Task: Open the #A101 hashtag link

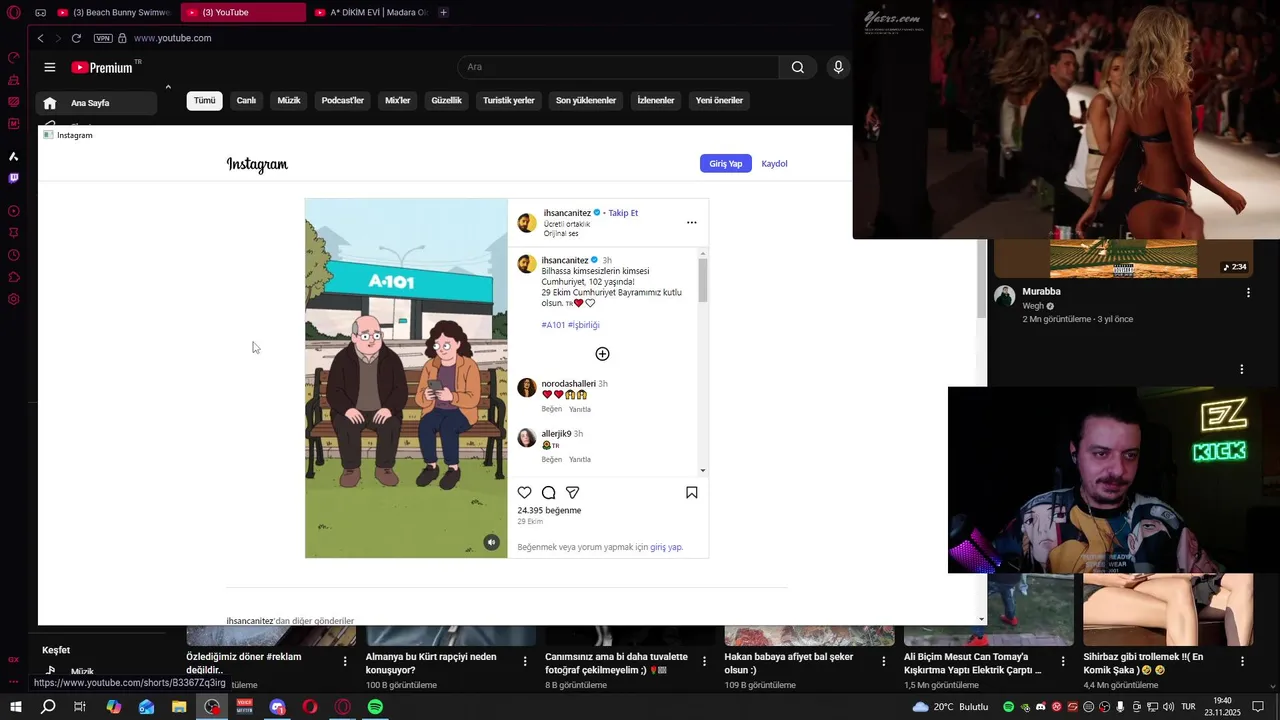Action: point(553,325)
